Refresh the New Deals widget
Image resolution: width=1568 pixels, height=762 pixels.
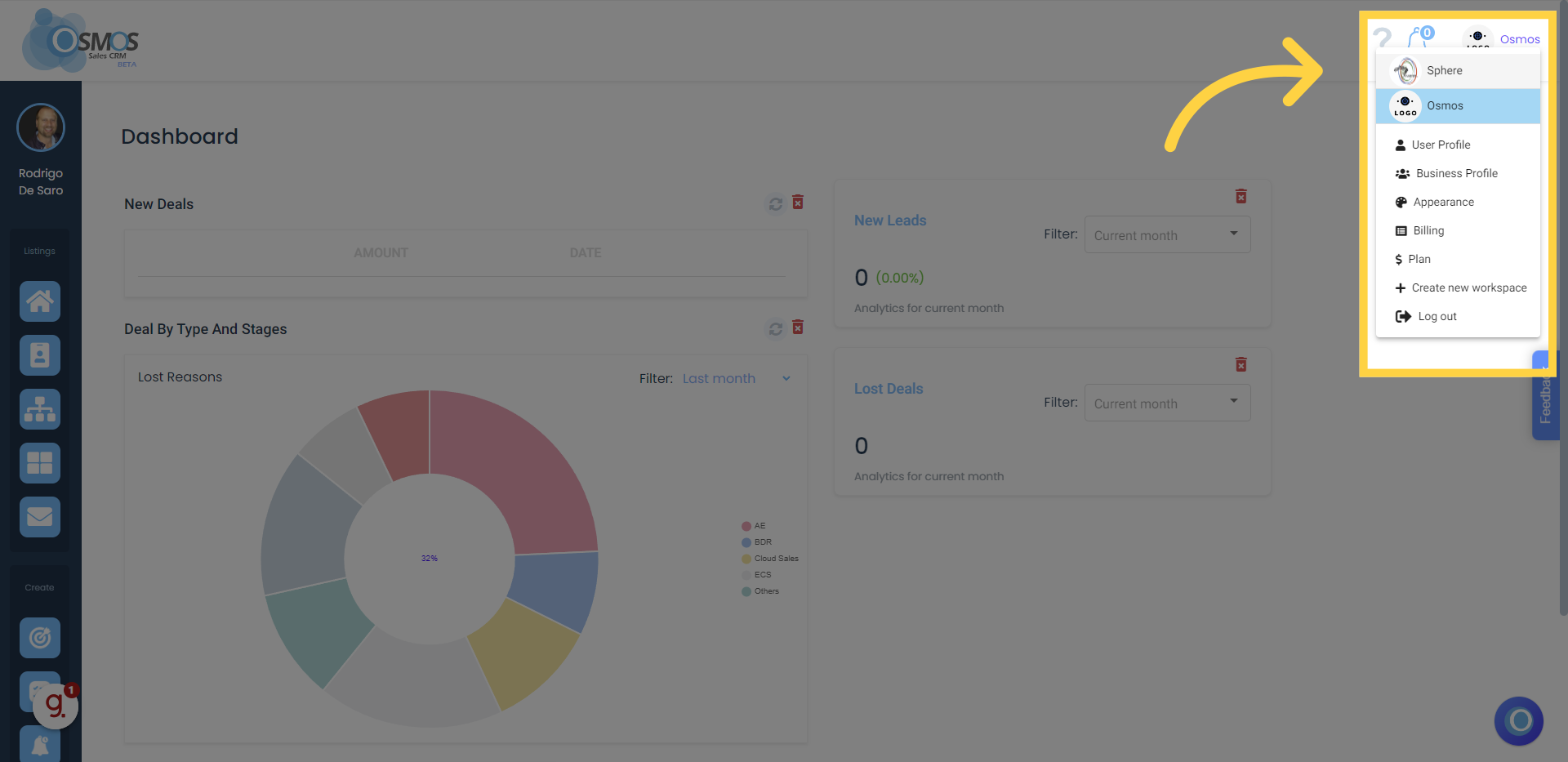(776, 203)
